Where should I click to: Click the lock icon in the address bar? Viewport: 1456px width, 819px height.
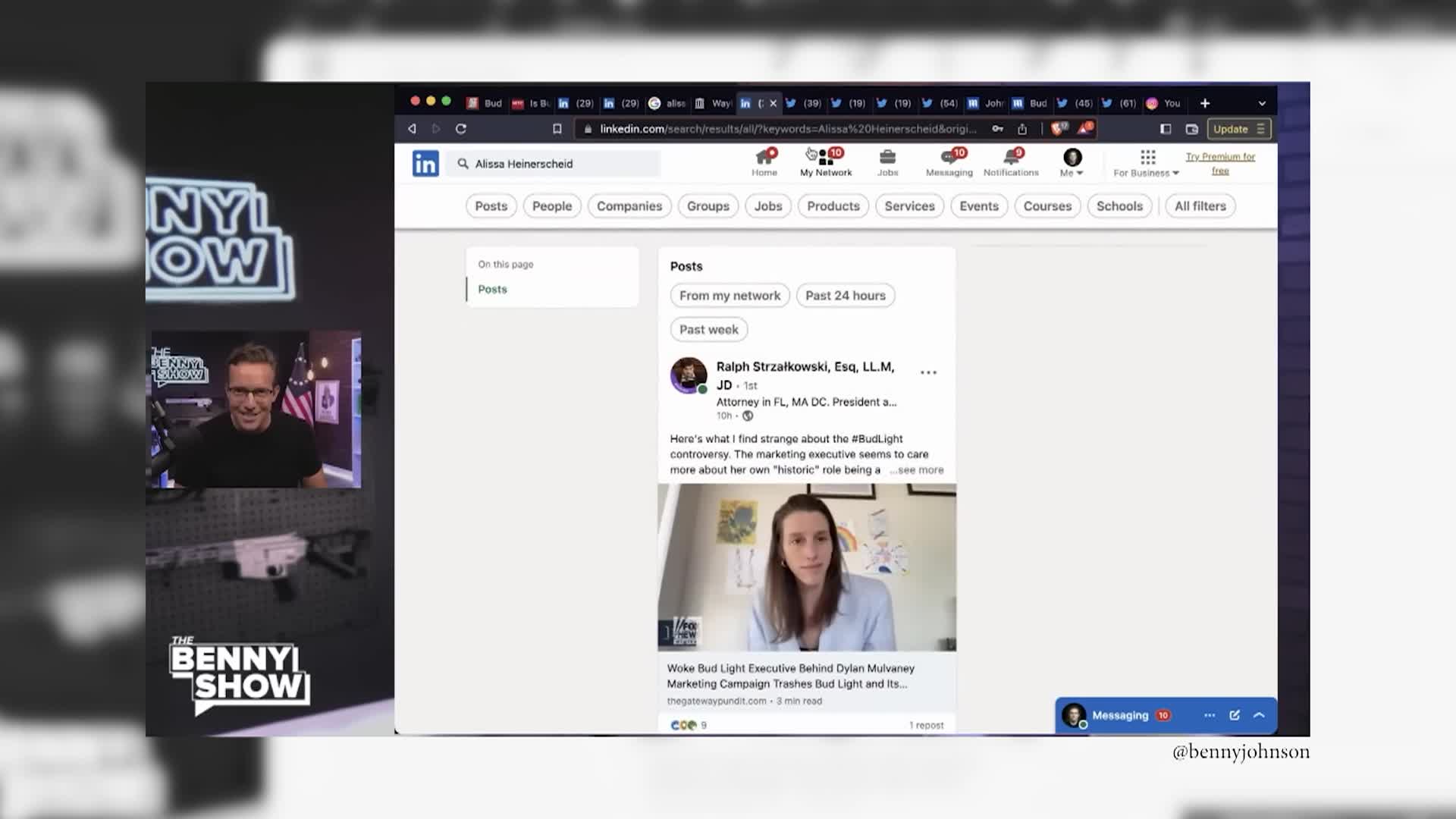588,129
